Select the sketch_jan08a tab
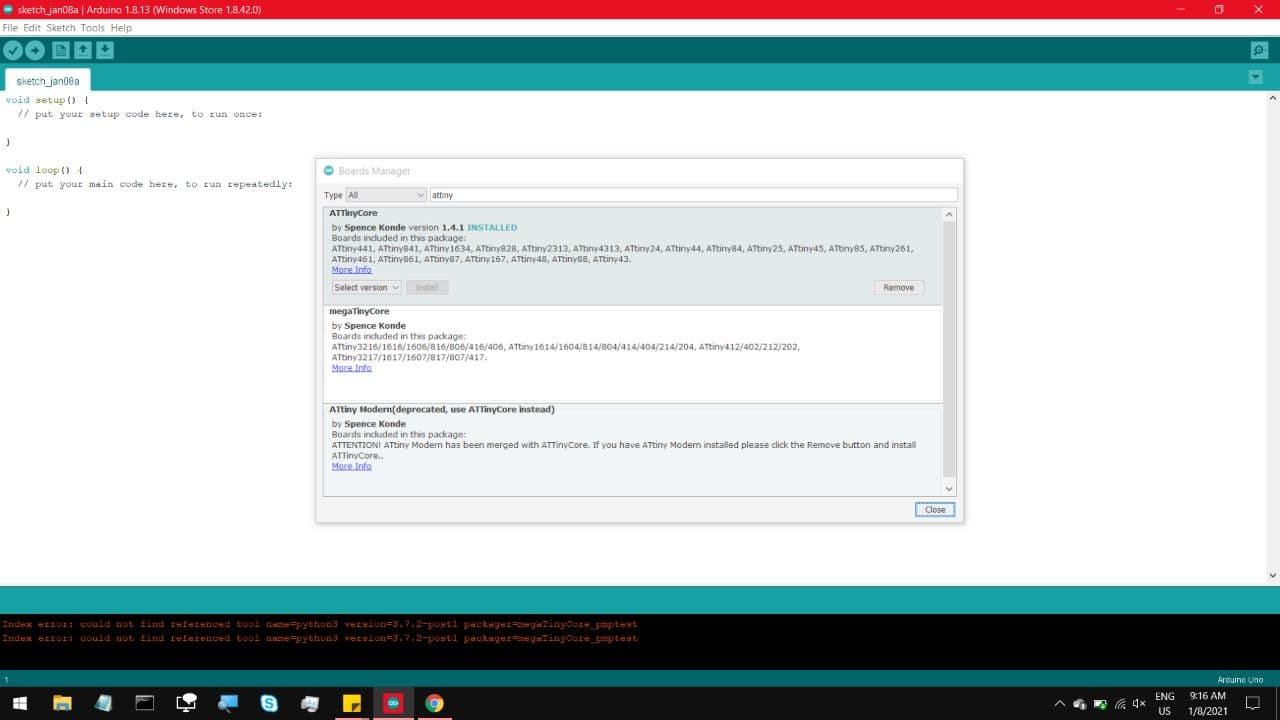The image size is (1280, 720). point(48,81)
